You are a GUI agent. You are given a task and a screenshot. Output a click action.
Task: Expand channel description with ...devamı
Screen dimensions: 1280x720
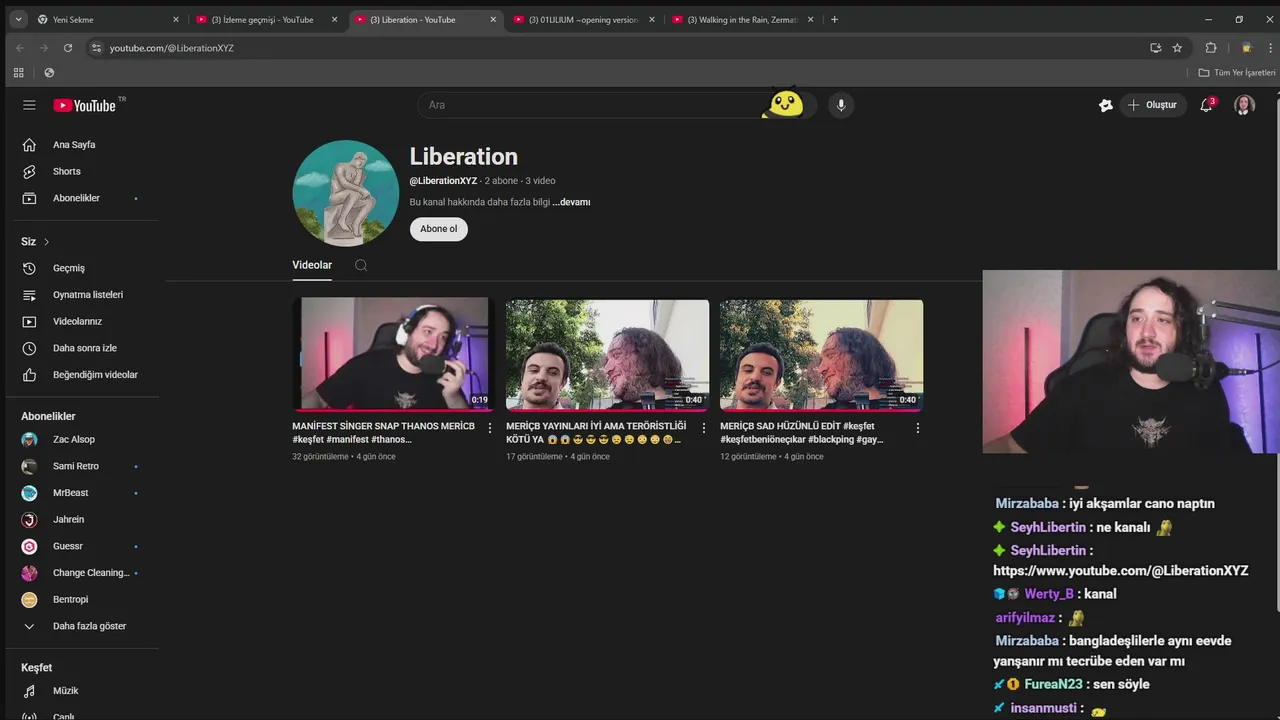572,202
